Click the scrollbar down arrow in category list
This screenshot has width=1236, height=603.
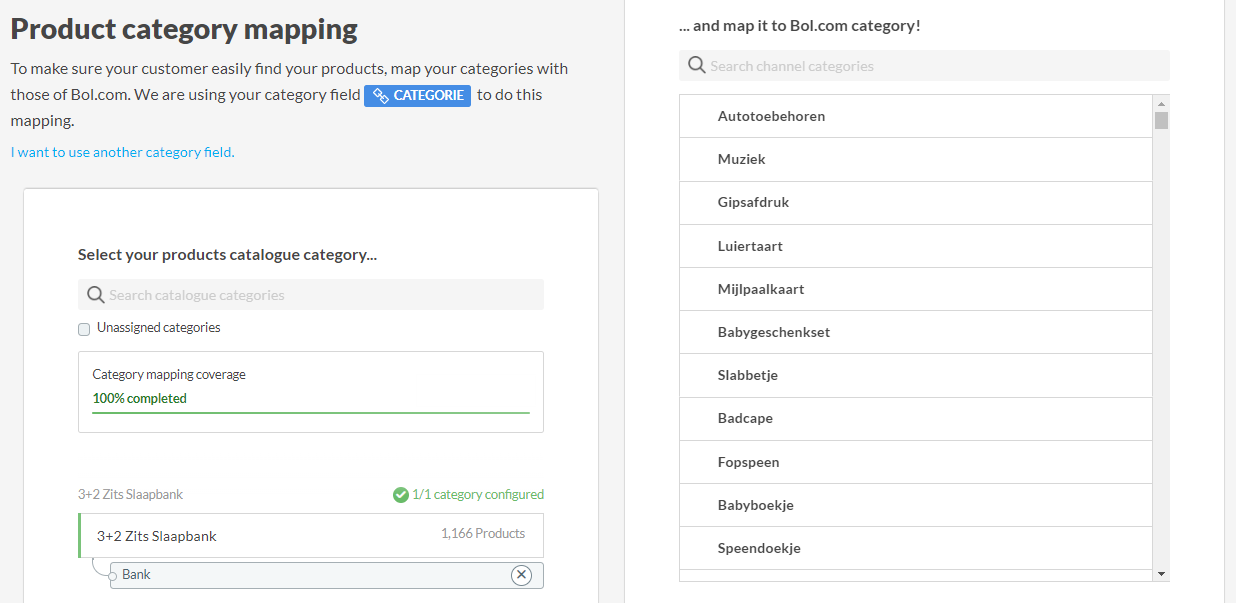(1161, 573)
